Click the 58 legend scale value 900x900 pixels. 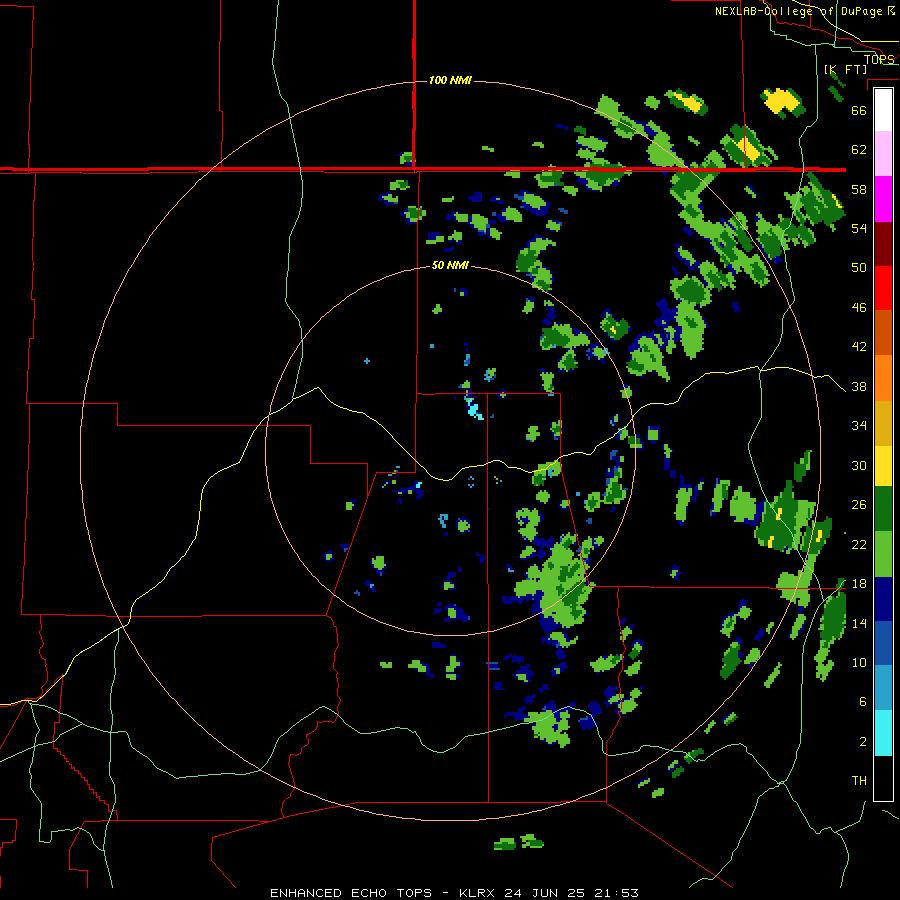coord(859,189)
